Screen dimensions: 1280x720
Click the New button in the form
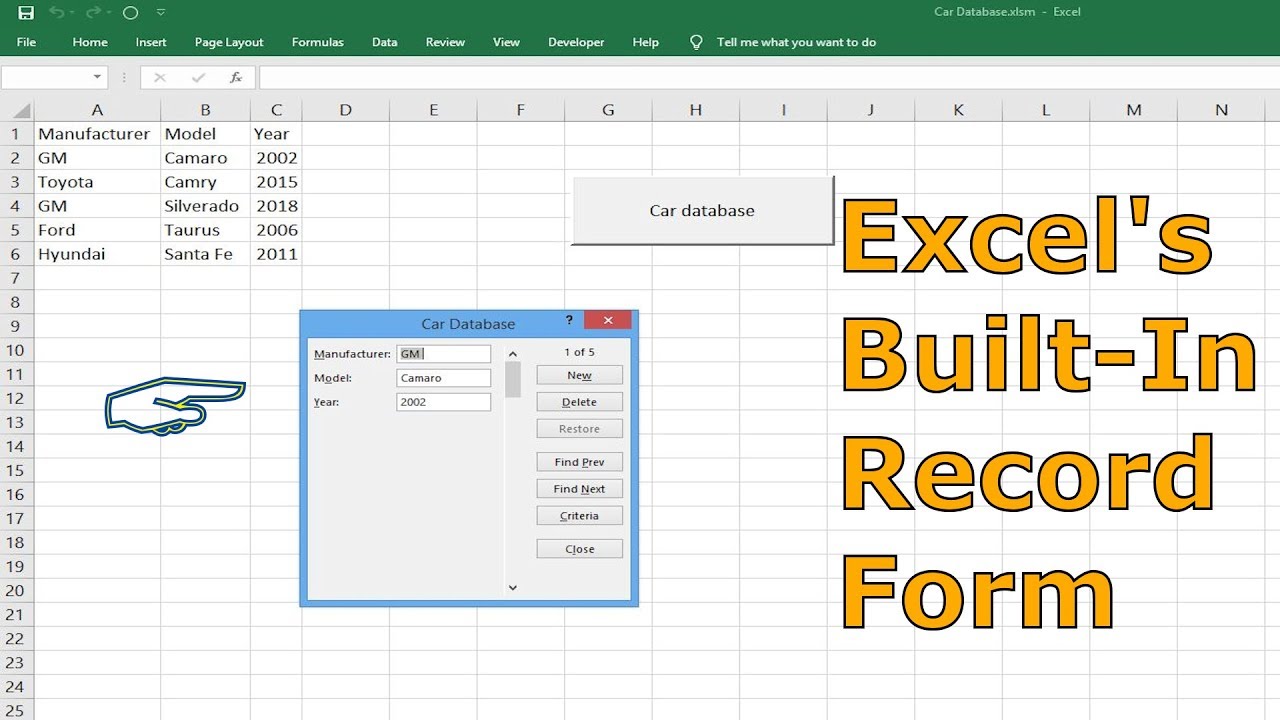click(x=579, y=375)
